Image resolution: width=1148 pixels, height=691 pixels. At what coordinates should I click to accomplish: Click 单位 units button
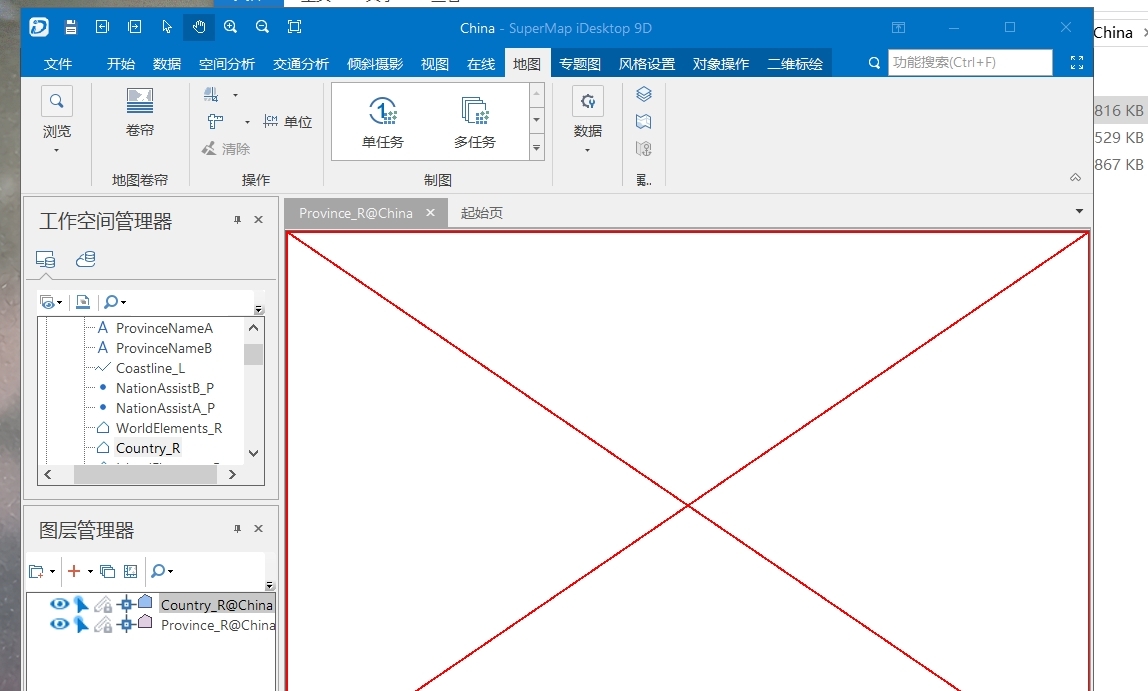pyautogui.click(x=288, y=122)
